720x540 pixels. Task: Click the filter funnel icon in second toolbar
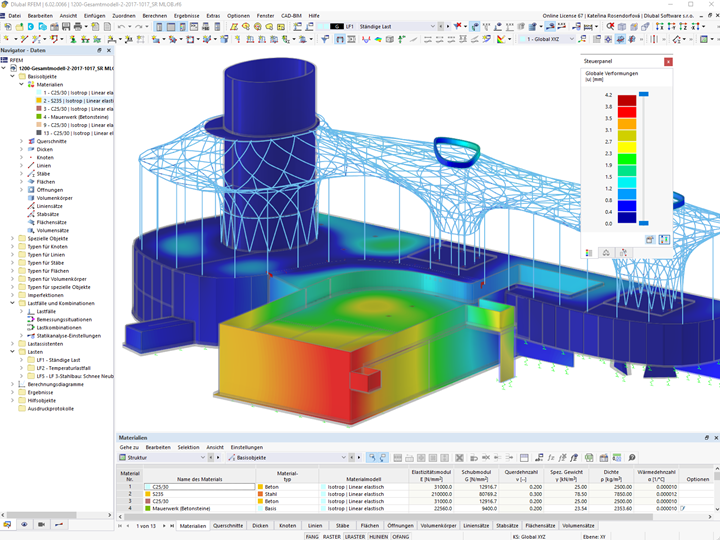(x=325, y=39)
